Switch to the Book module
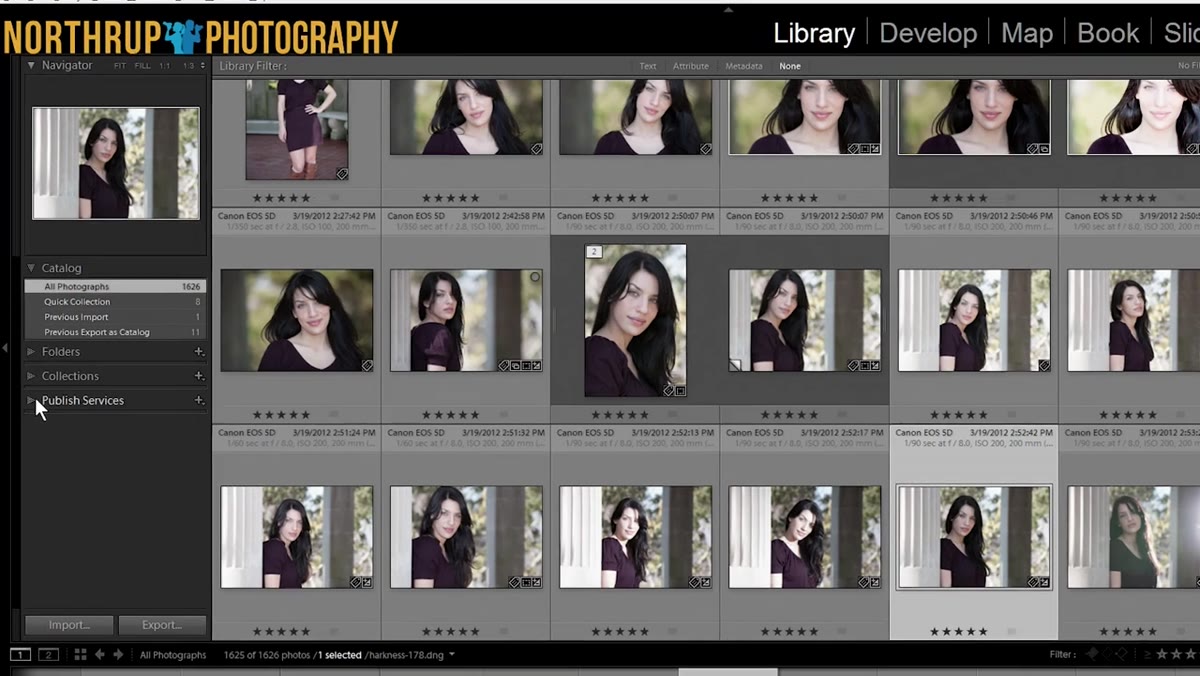Image resolution: width=1200 pixels, height=676 pixels. pos(1108,33)
